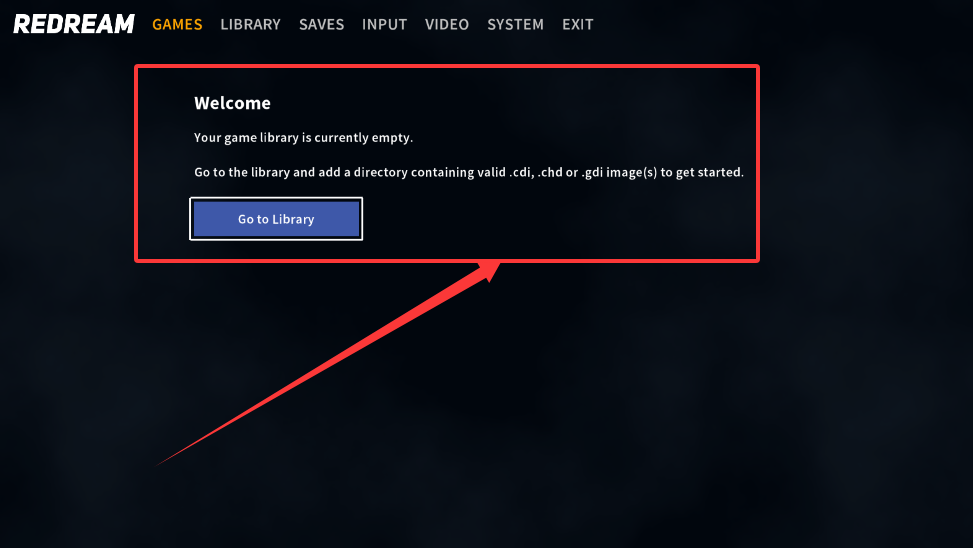Open the SYSTEM tab

pyautogui.click(x=516, y=24)
